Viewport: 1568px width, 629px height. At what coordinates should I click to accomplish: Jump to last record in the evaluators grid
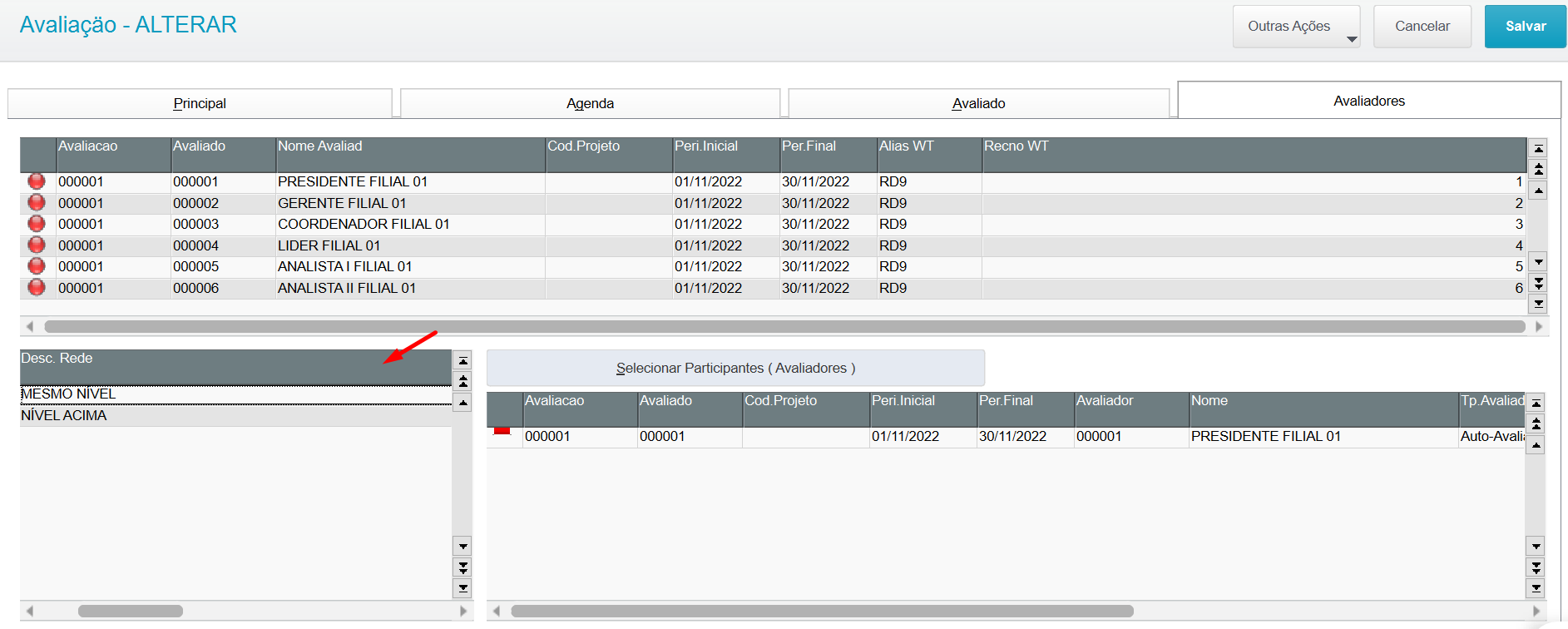pos(1536,588)
